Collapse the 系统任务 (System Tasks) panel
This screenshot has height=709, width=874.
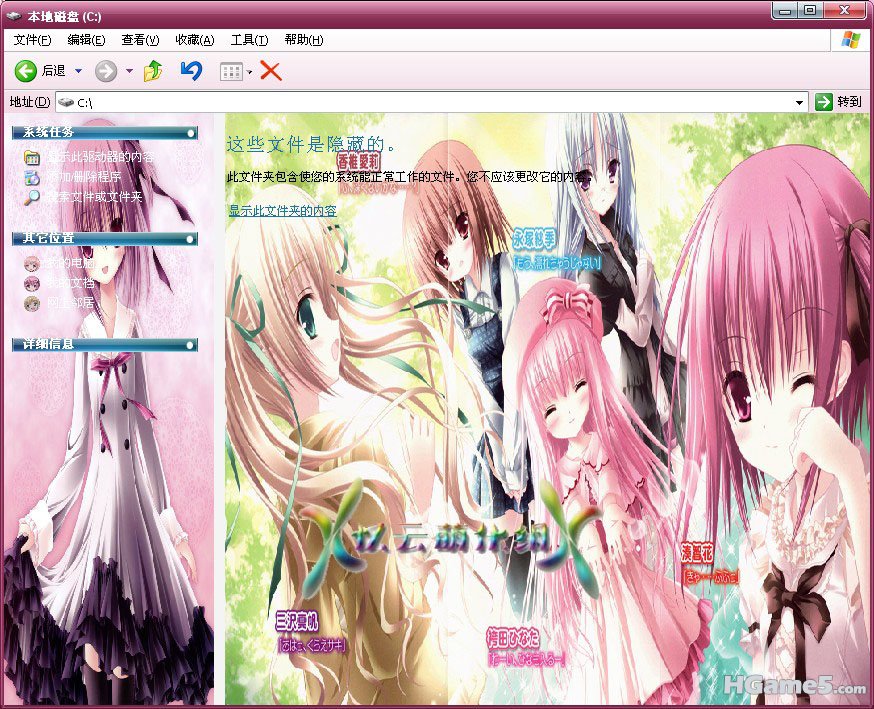[x=189, y=133]
